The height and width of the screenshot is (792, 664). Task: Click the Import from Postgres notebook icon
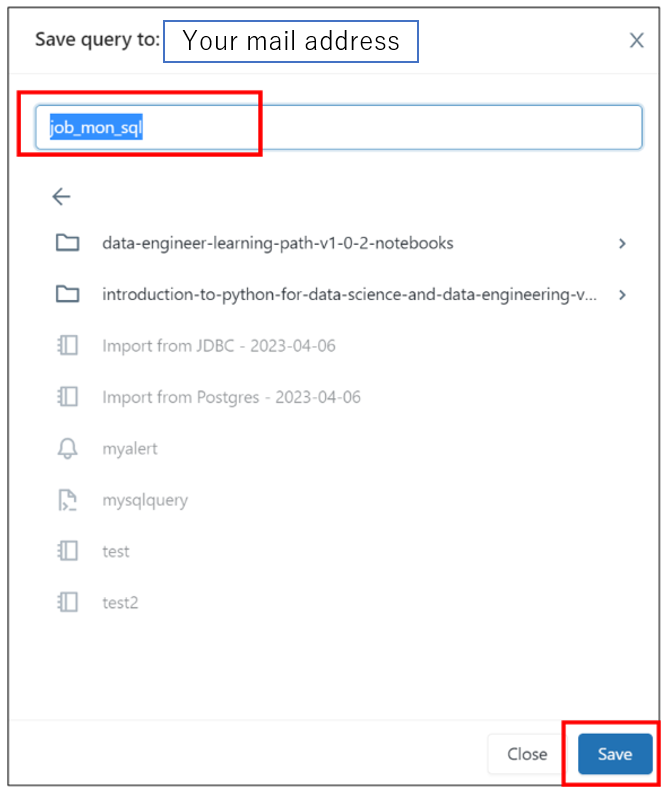point(67,397)
